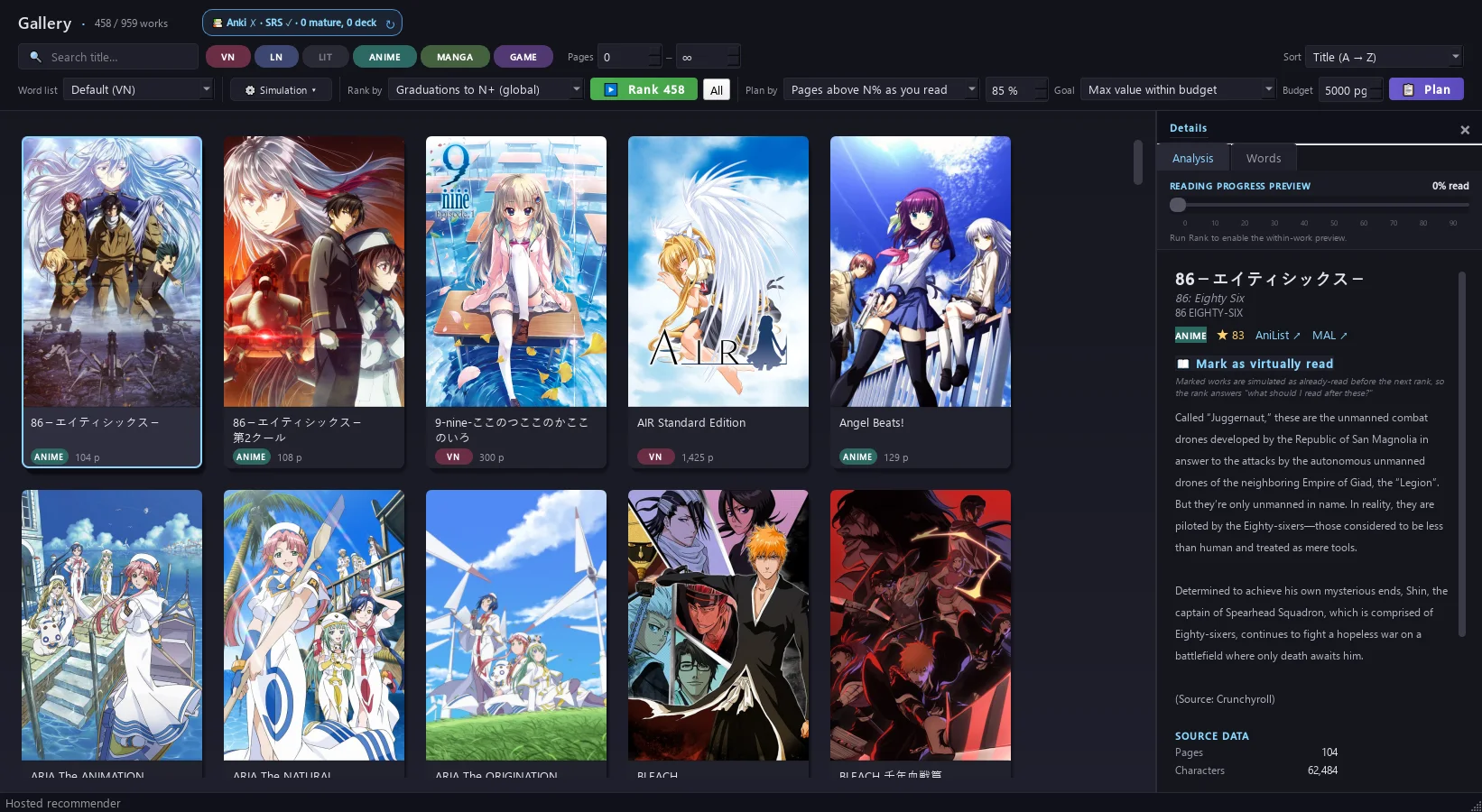Select the 86 エイティシックス 第2クール card
1482x812 pixels.
pos(314,302)
